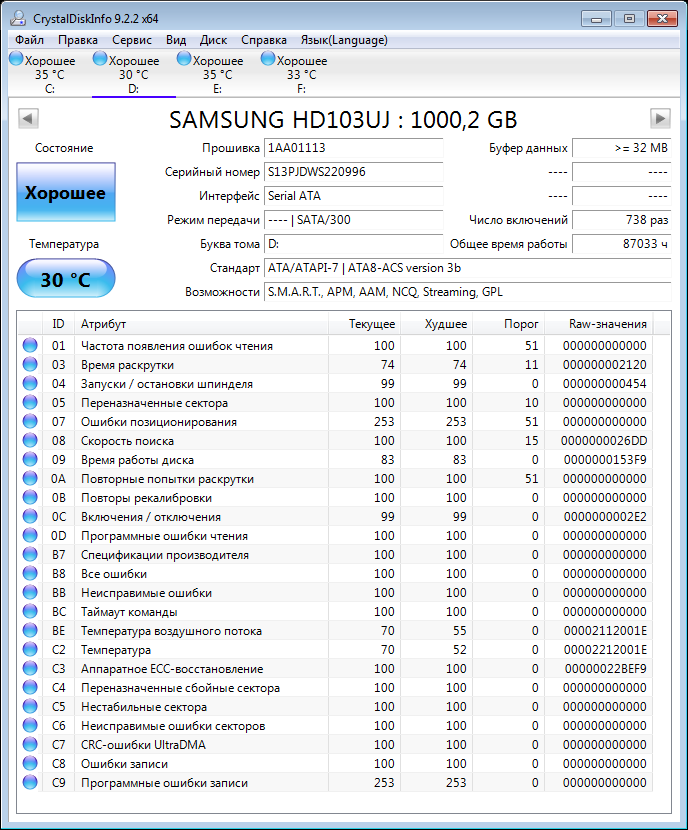The image size is (688, 830).
Task: Switch to disk F: tab at 33 °C
Action: tap(302, 74)
